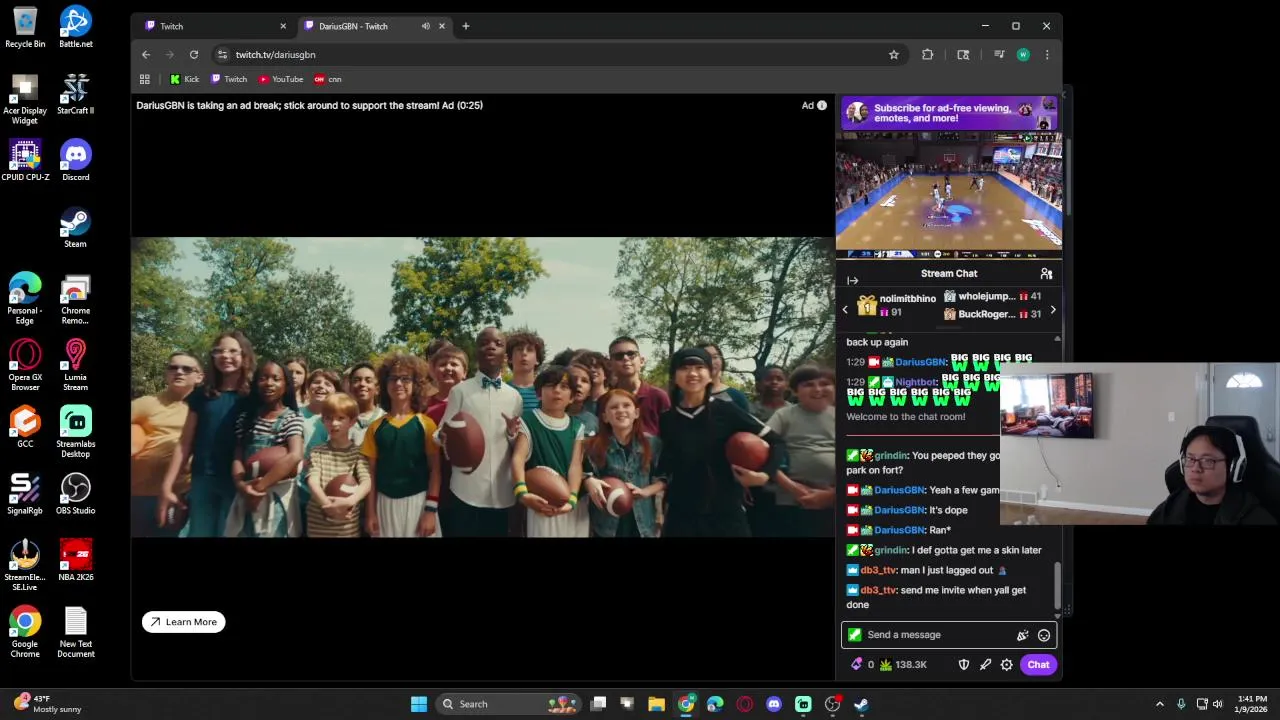The height and width of the screenshot is (720, 1280).
Task: Open File Explorer from taskbar
Action: tap(656, 704)
